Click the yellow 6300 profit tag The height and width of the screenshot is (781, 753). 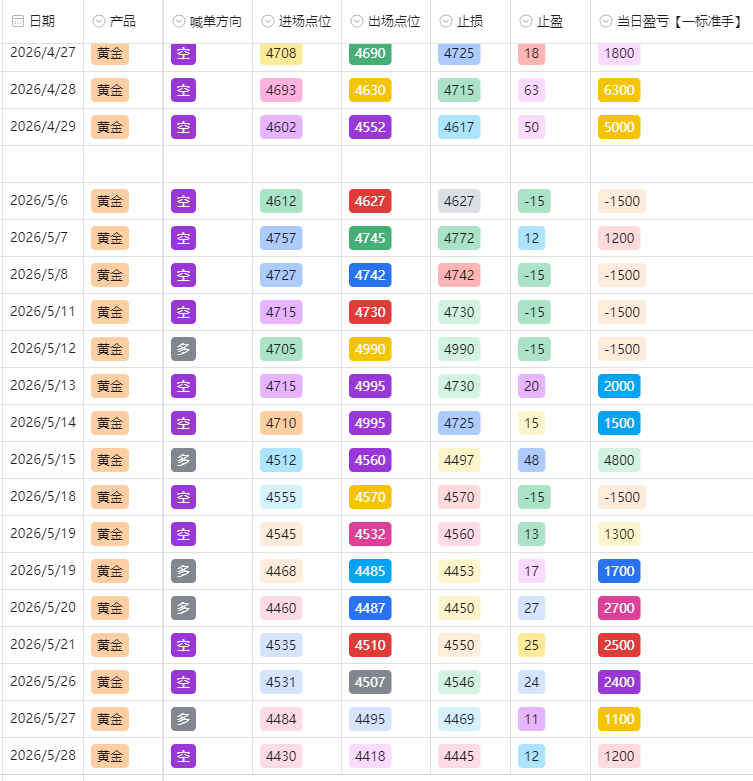[619, 90]
